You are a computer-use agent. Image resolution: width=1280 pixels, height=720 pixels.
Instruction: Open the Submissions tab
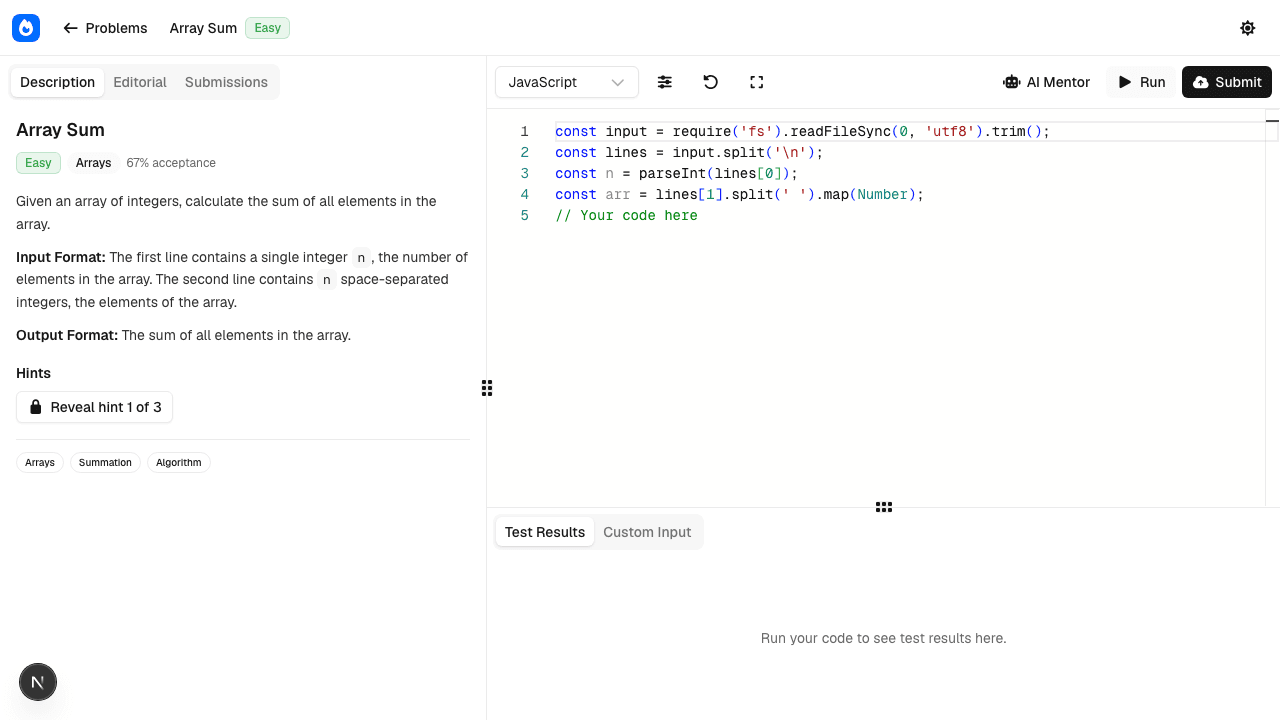coord(226,82)
